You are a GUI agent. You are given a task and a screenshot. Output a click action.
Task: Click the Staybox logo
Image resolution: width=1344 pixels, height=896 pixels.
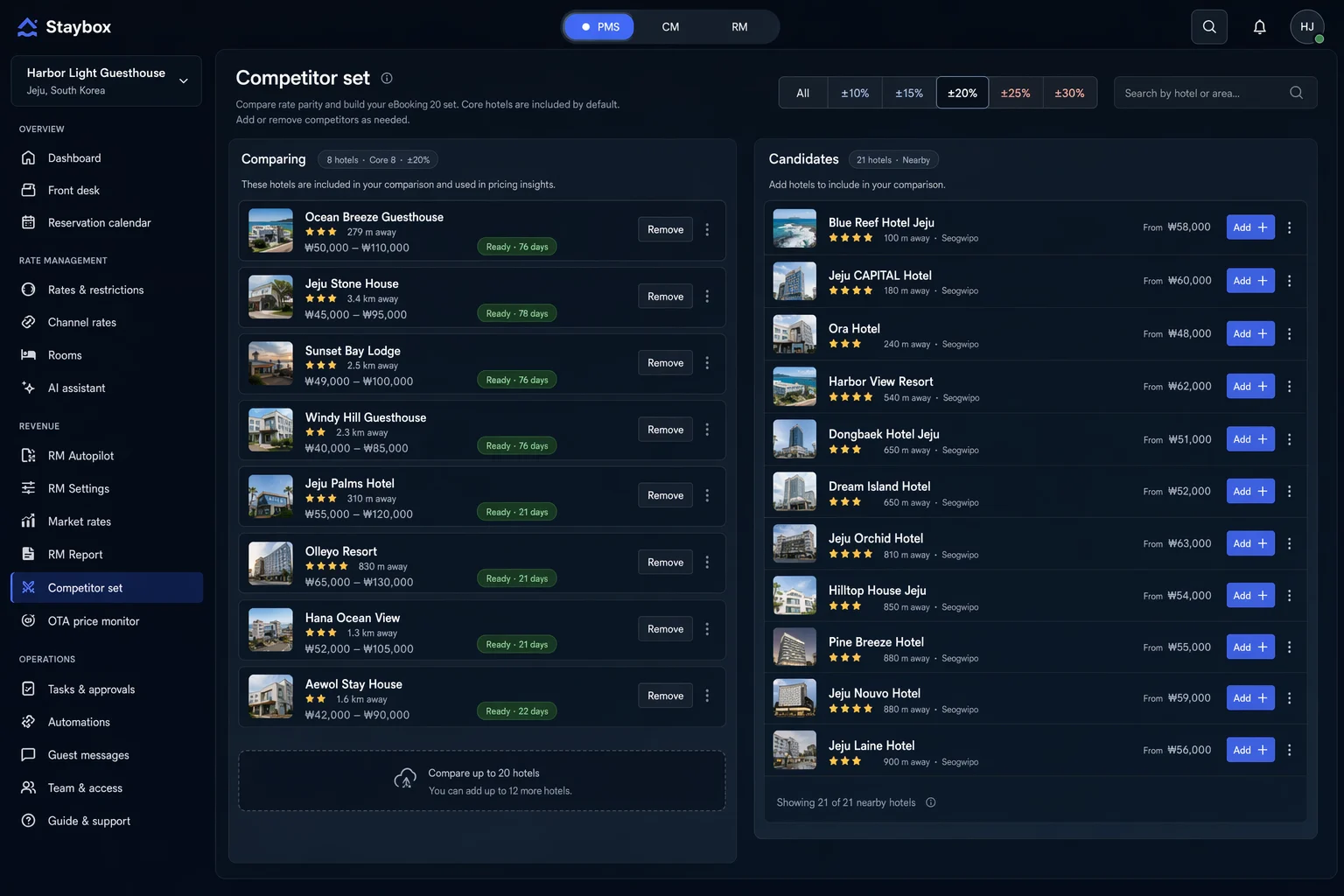click(65, 27)
